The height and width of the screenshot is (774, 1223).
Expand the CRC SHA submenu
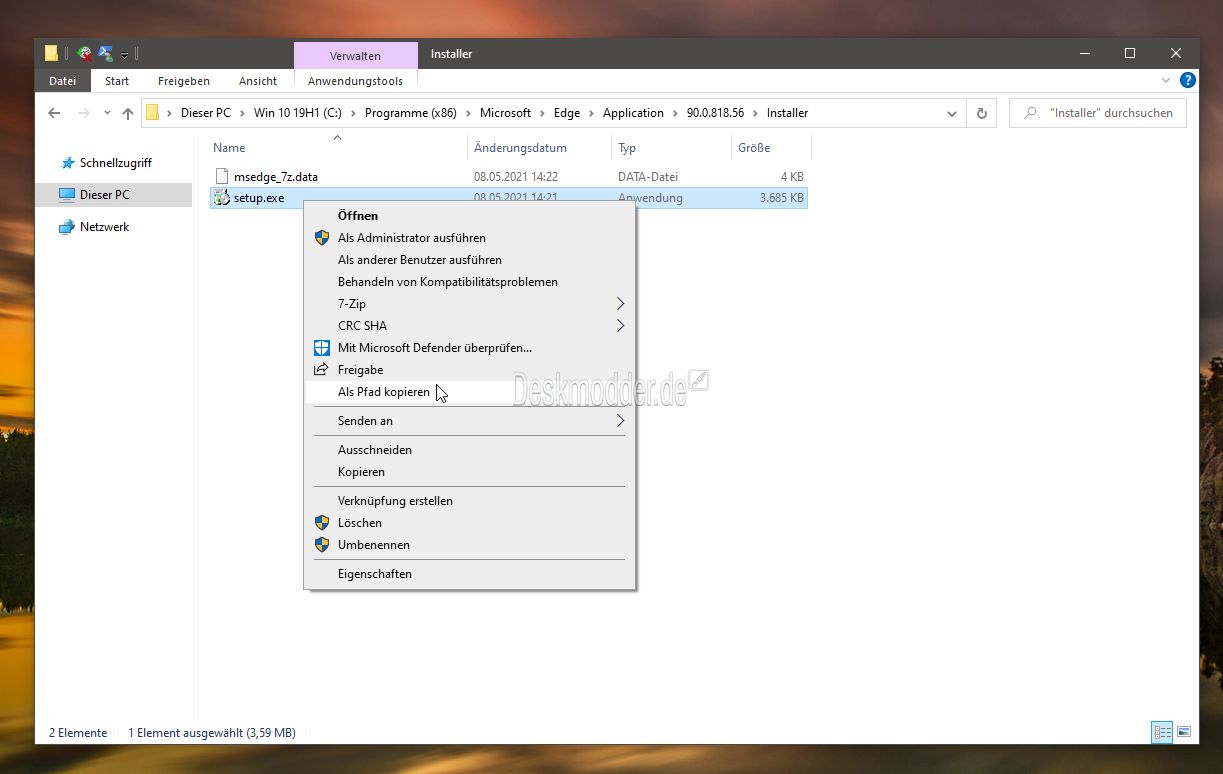point(469,326)
